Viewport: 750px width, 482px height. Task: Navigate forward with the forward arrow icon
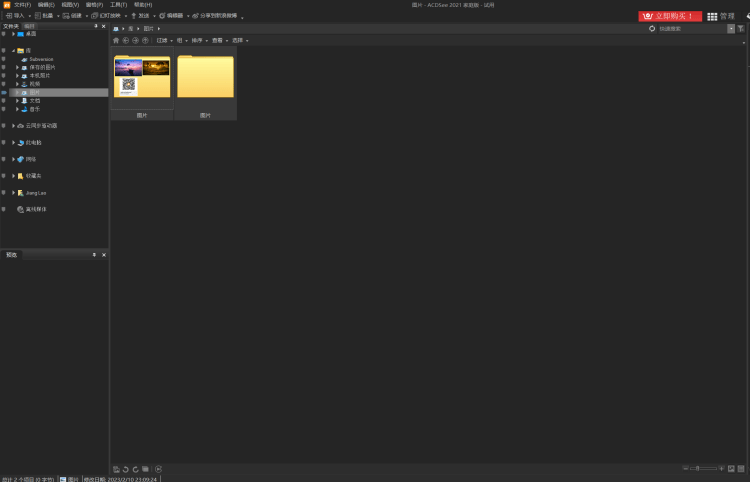click(x=135, y=41)
